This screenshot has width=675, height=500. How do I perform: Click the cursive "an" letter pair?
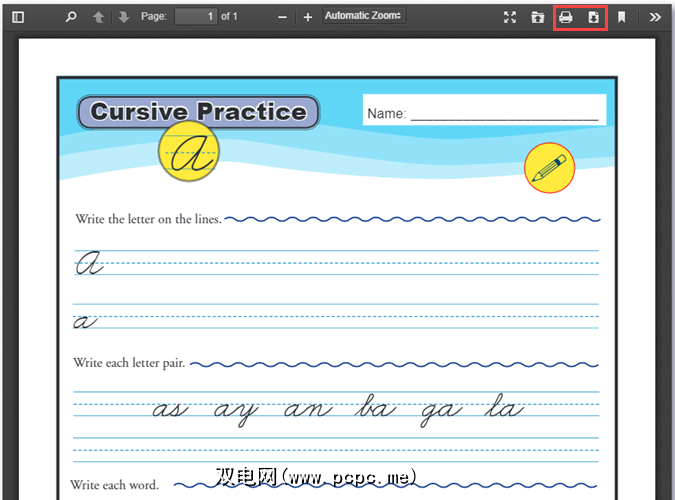coord(307,409)
